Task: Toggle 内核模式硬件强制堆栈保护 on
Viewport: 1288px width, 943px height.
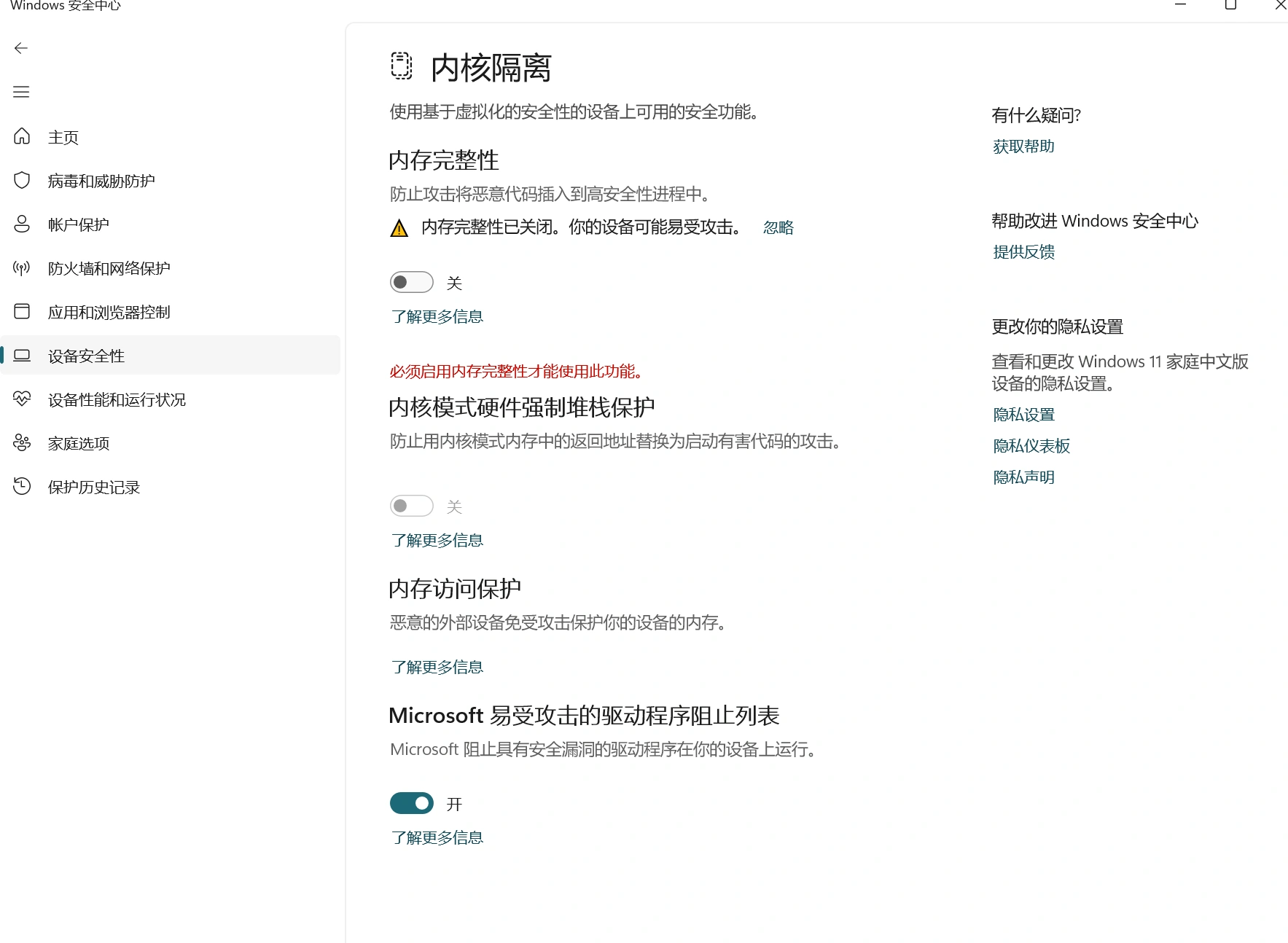Action: [411, 505]
